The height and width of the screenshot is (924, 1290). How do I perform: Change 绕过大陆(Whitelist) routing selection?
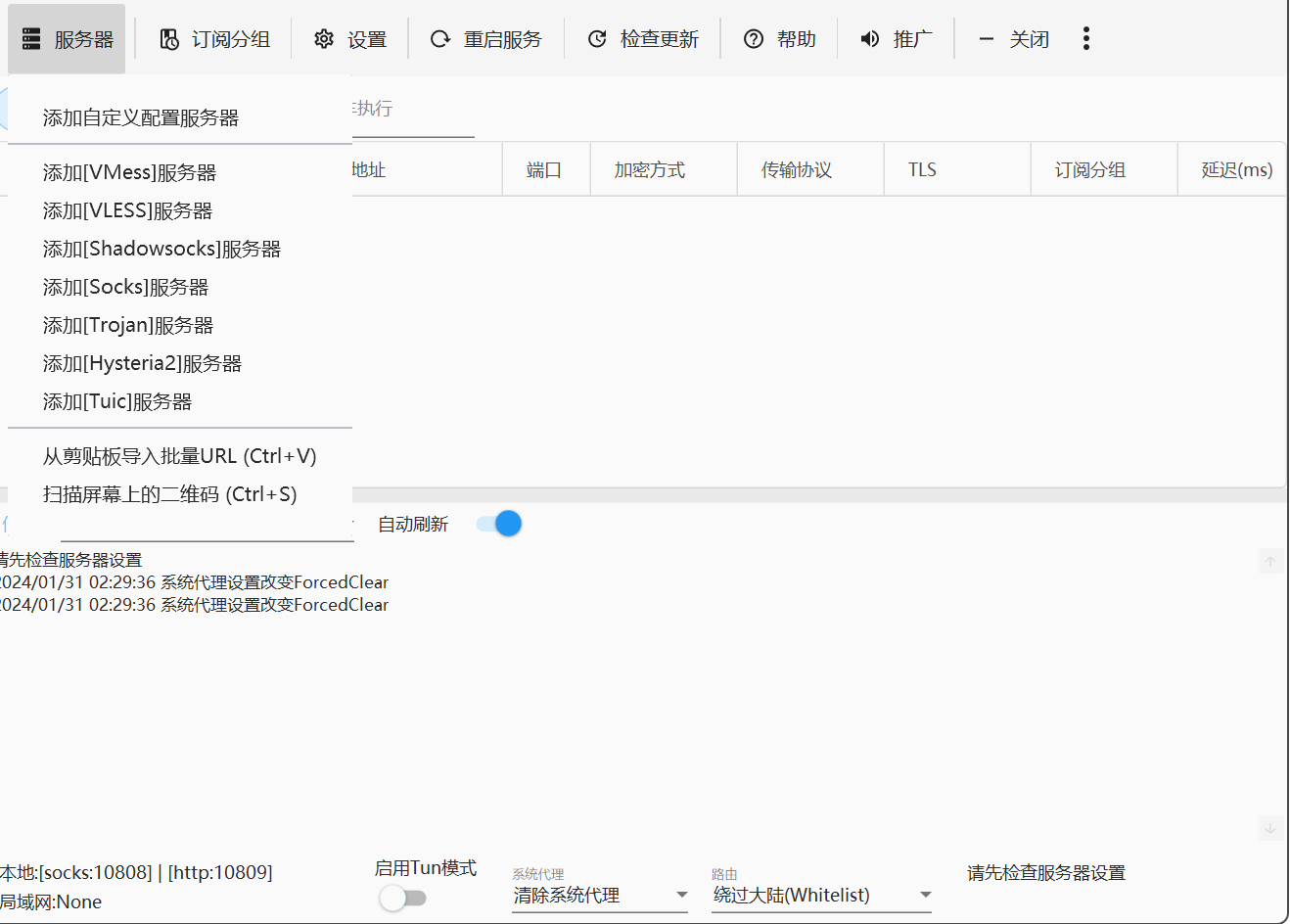820,895
